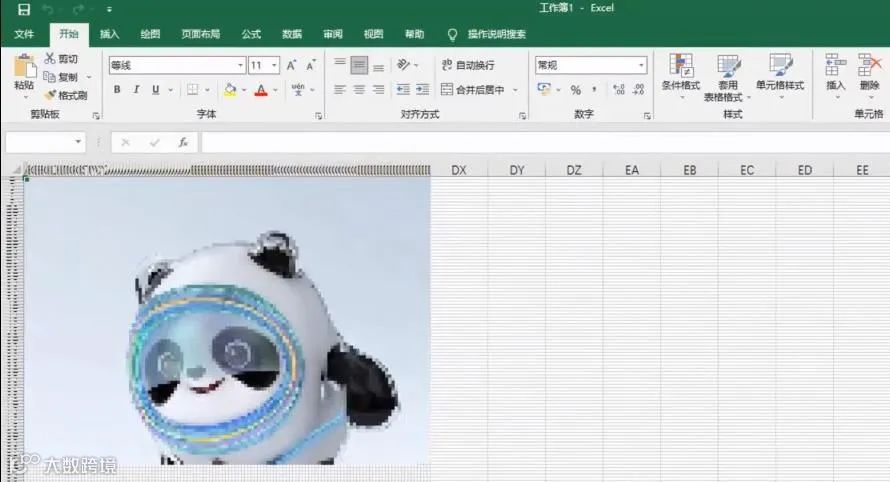
Task: Switch to the 审阅 ribbon tab
Action: (x=333, y=34)
